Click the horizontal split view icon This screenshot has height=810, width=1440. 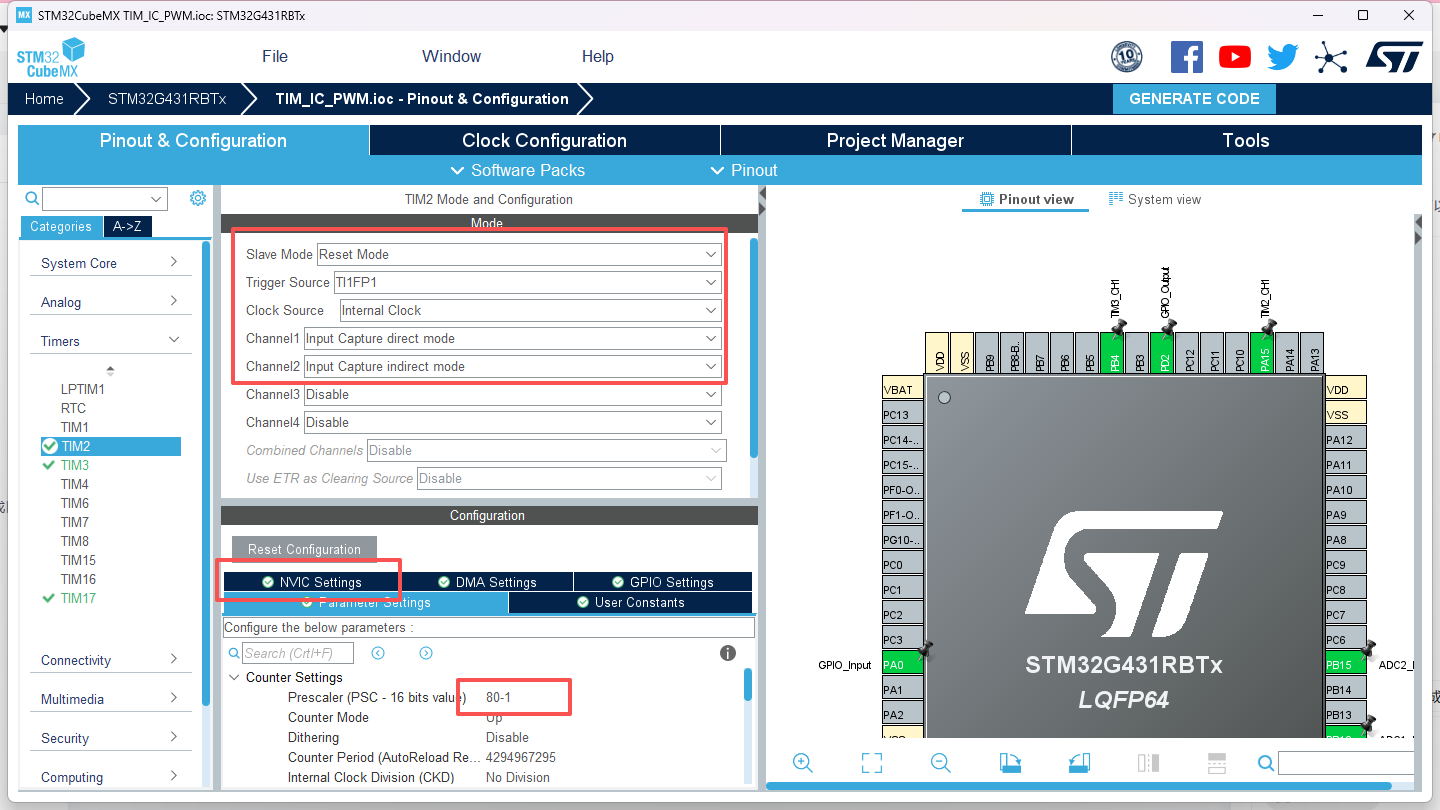click(x=1217, y=763)
